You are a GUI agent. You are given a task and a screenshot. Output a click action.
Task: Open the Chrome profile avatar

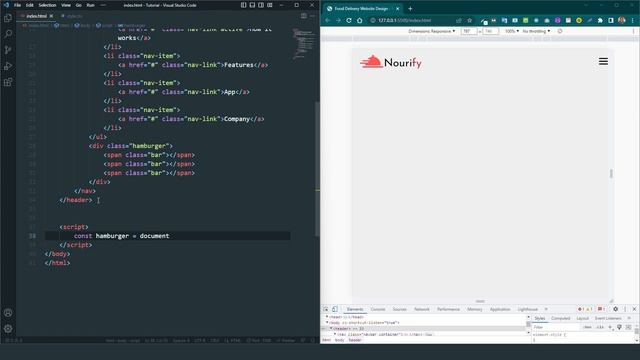pos(622,20)
